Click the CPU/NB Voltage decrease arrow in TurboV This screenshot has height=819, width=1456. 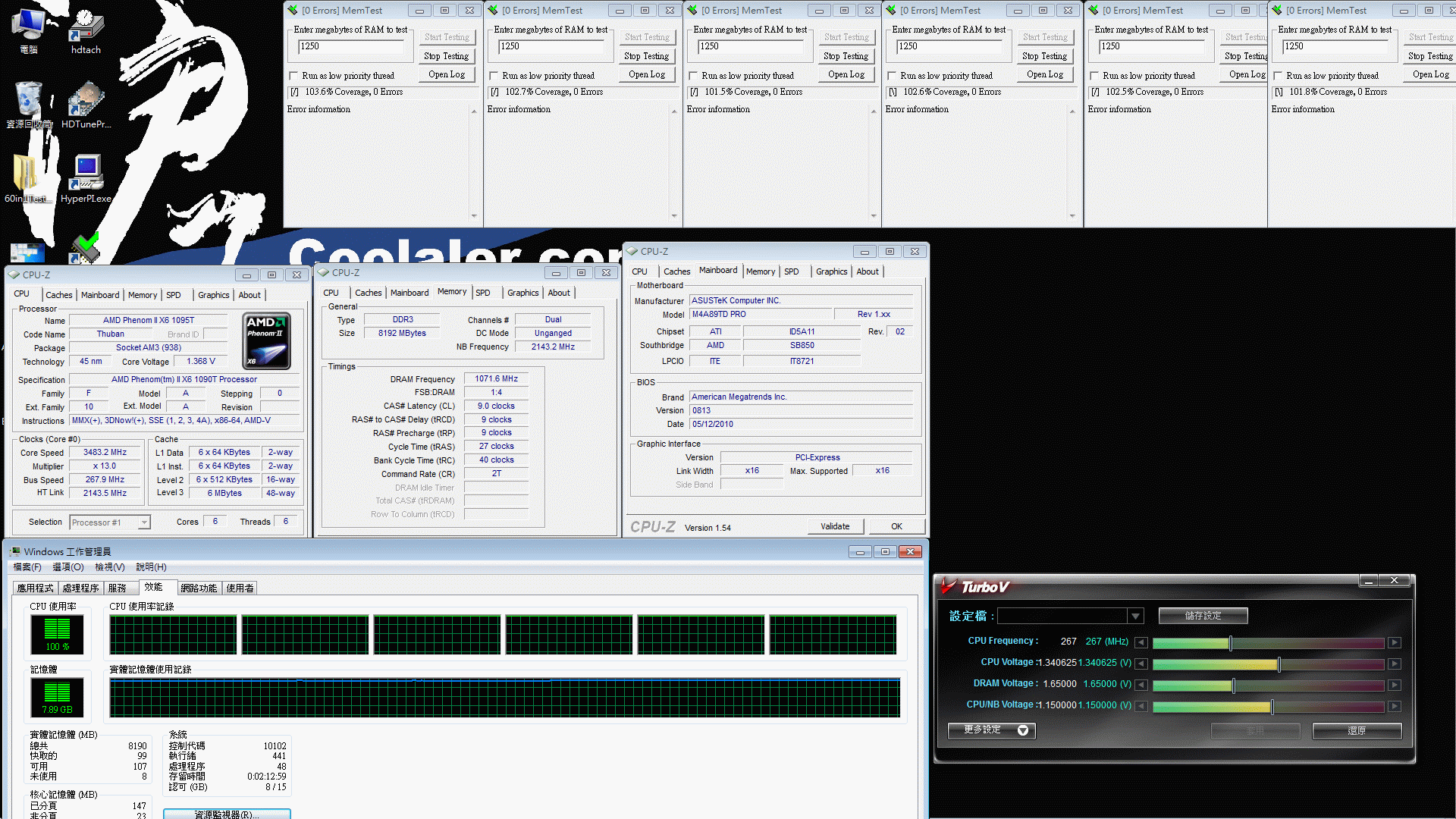(x=1141, y=706)
